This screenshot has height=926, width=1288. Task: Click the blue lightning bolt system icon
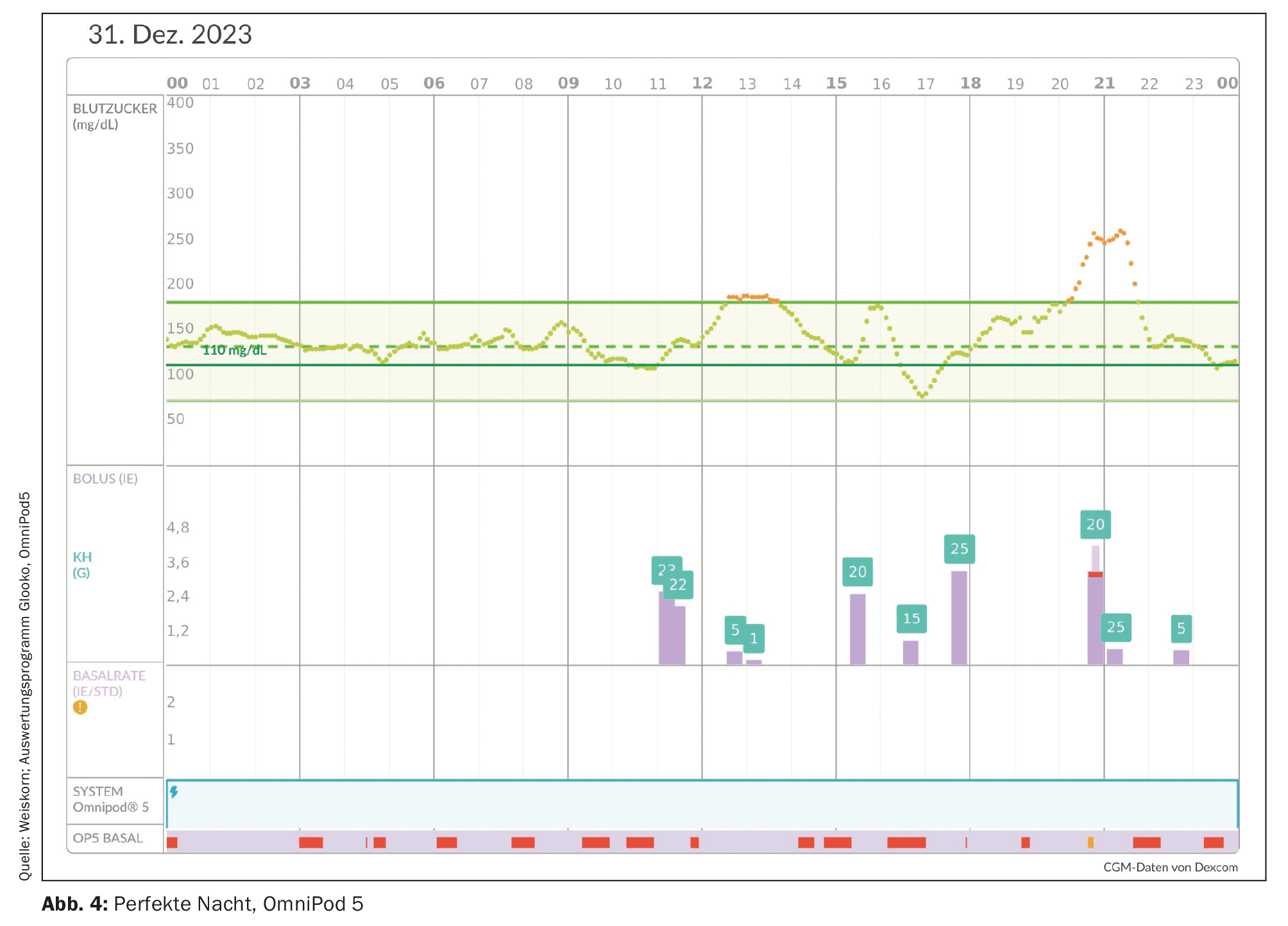click(174, 792)
